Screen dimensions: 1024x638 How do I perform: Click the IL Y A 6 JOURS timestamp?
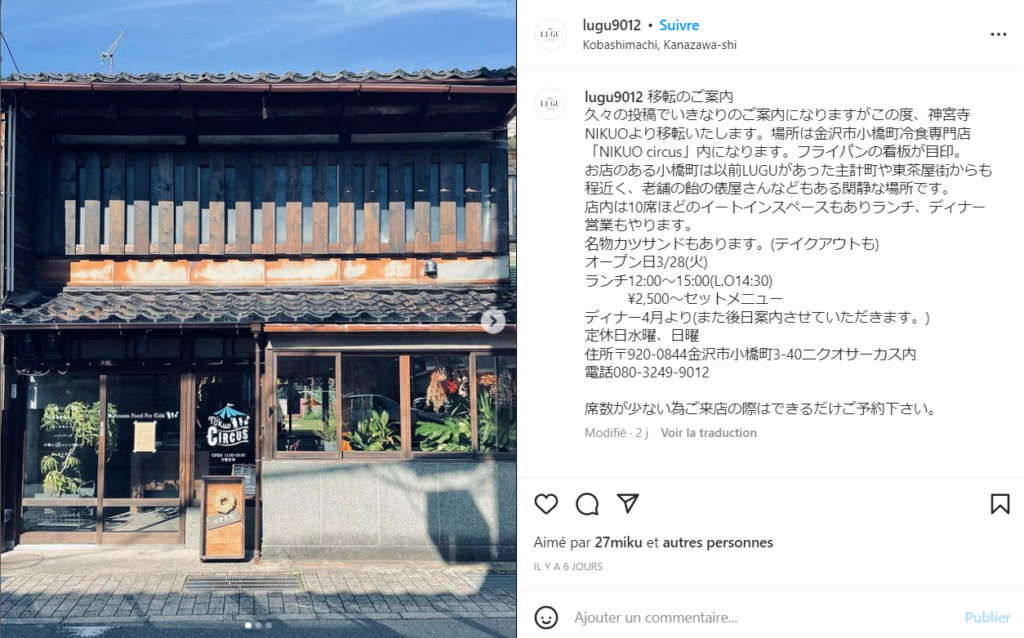pos(568,567)
